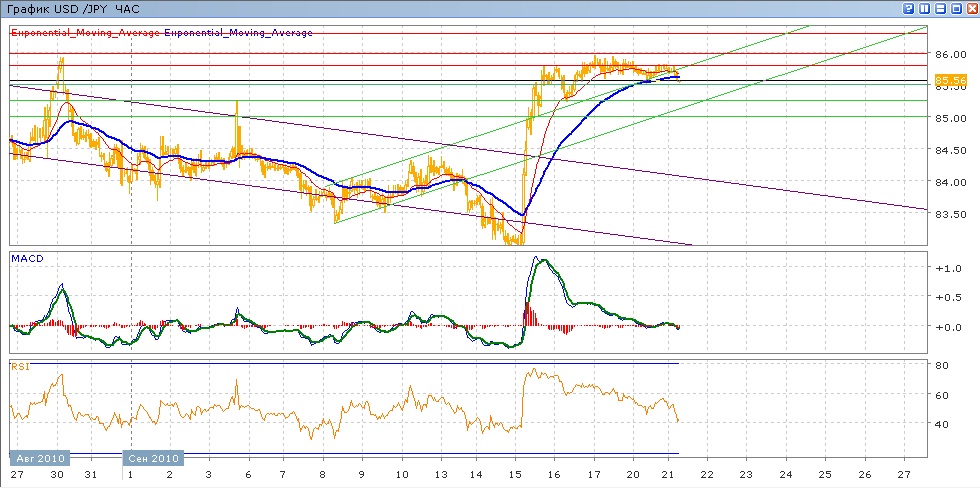Image resolution: width=980 pixels, height=488 pixels.
Task: Click the 83.50 price axis label
Action: pos(948,214)
